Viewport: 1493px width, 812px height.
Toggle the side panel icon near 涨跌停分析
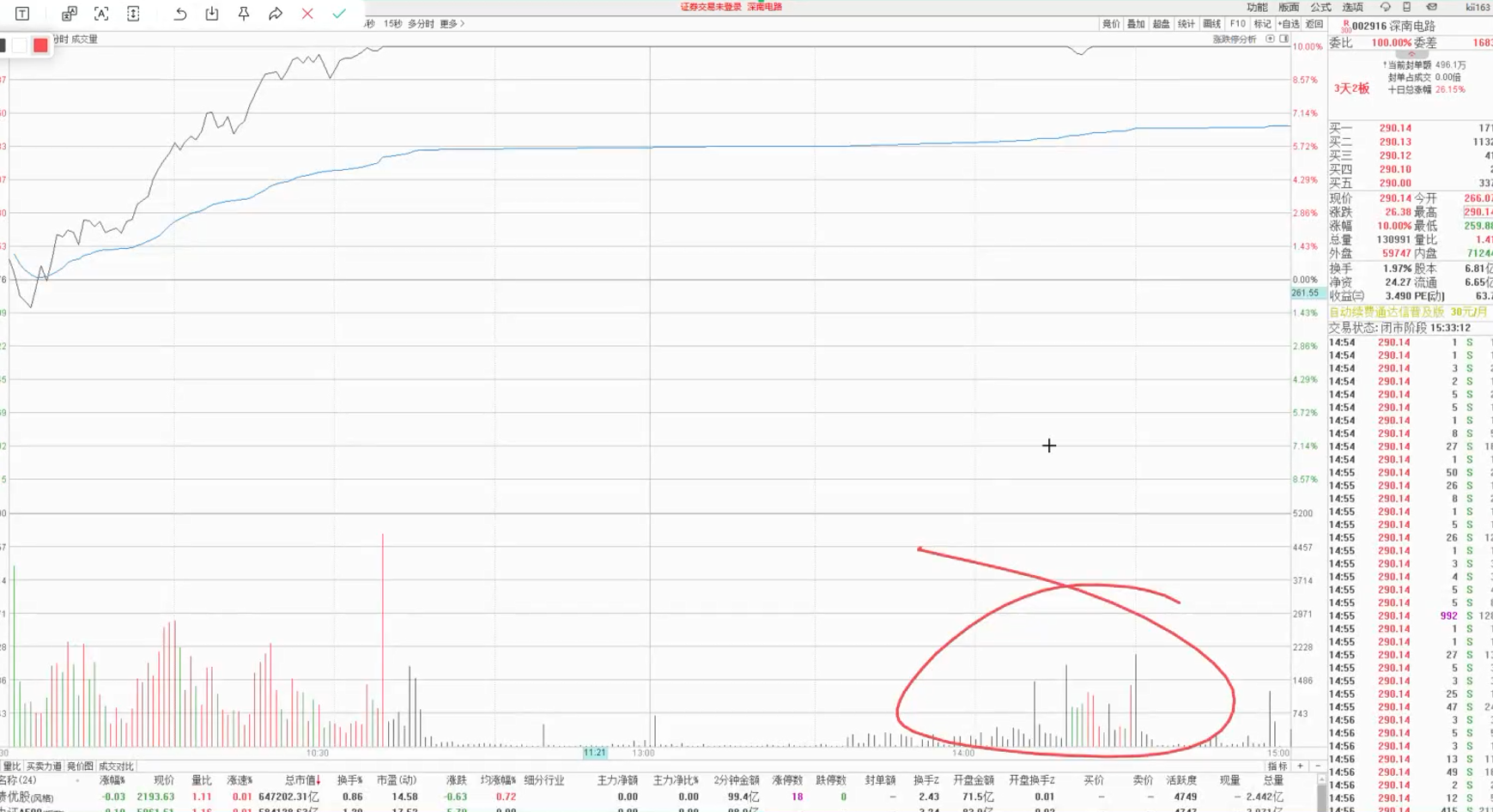pos(1284,39)
